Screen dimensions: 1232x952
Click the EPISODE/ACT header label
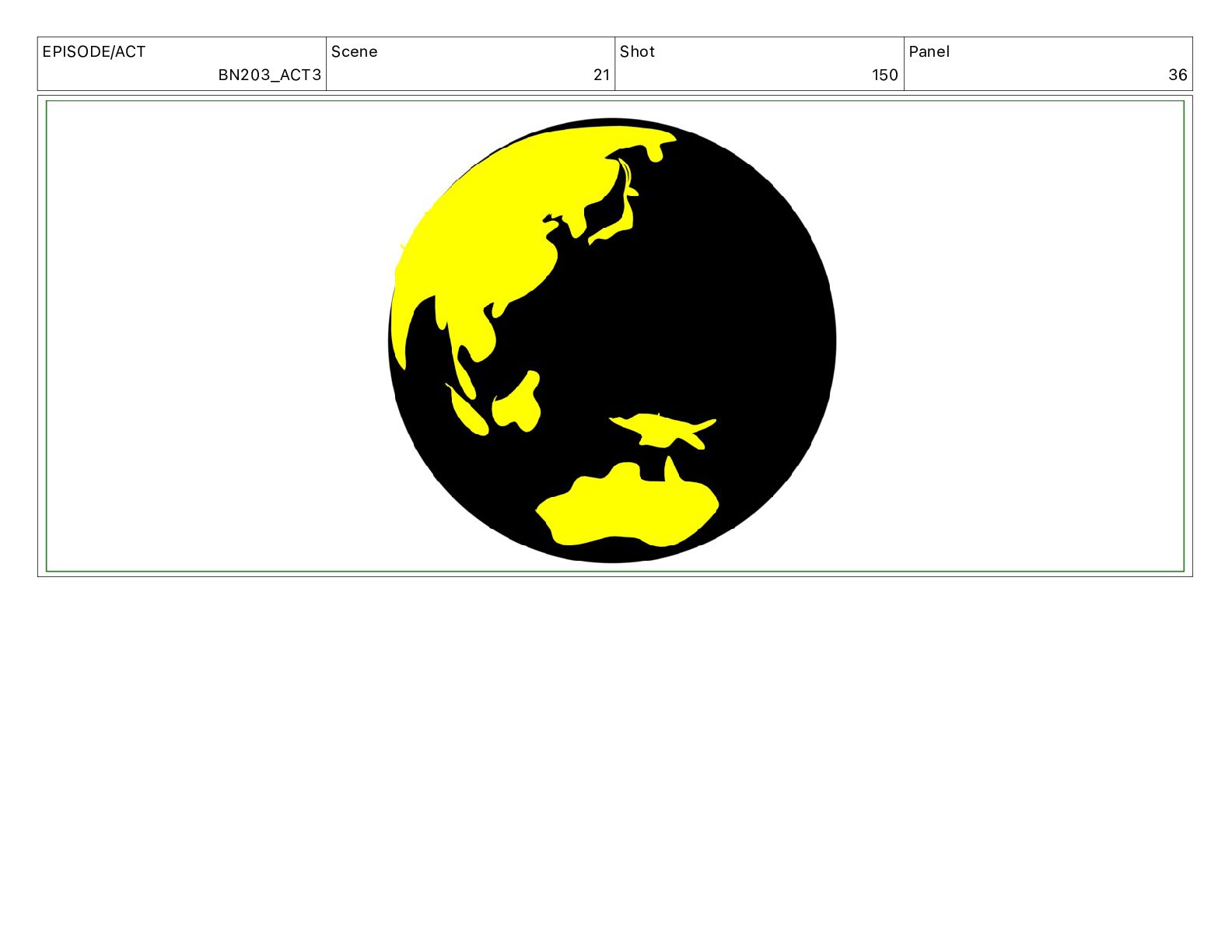point(94,52)
